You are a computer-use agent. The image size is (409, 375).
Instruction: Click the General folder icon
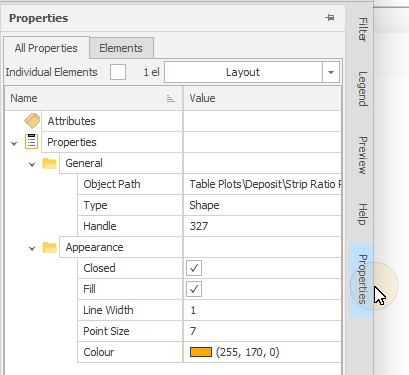(50, 163)
